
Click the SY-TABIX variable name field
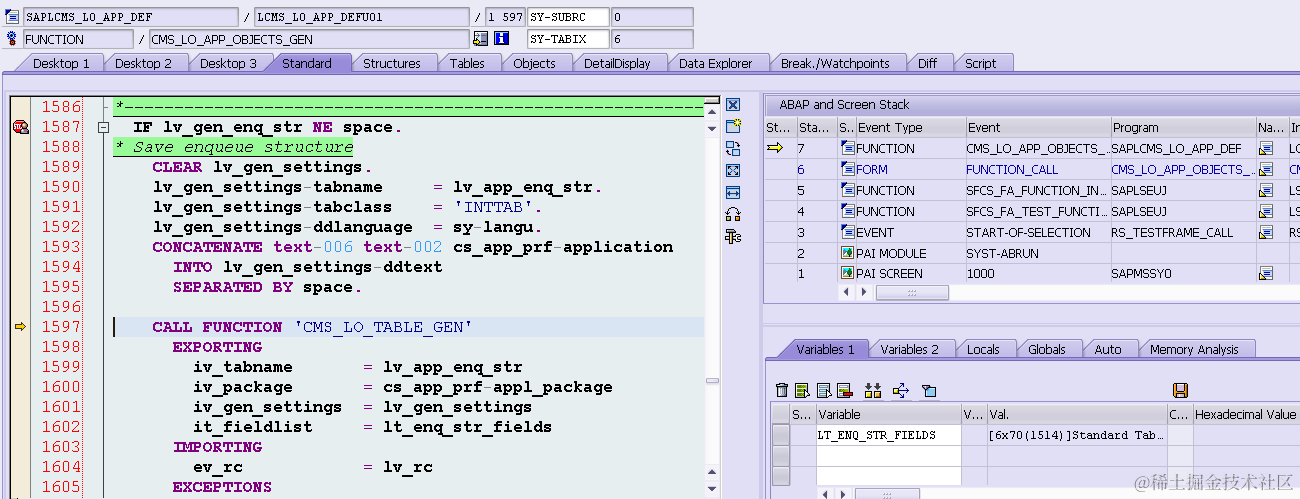568,39
